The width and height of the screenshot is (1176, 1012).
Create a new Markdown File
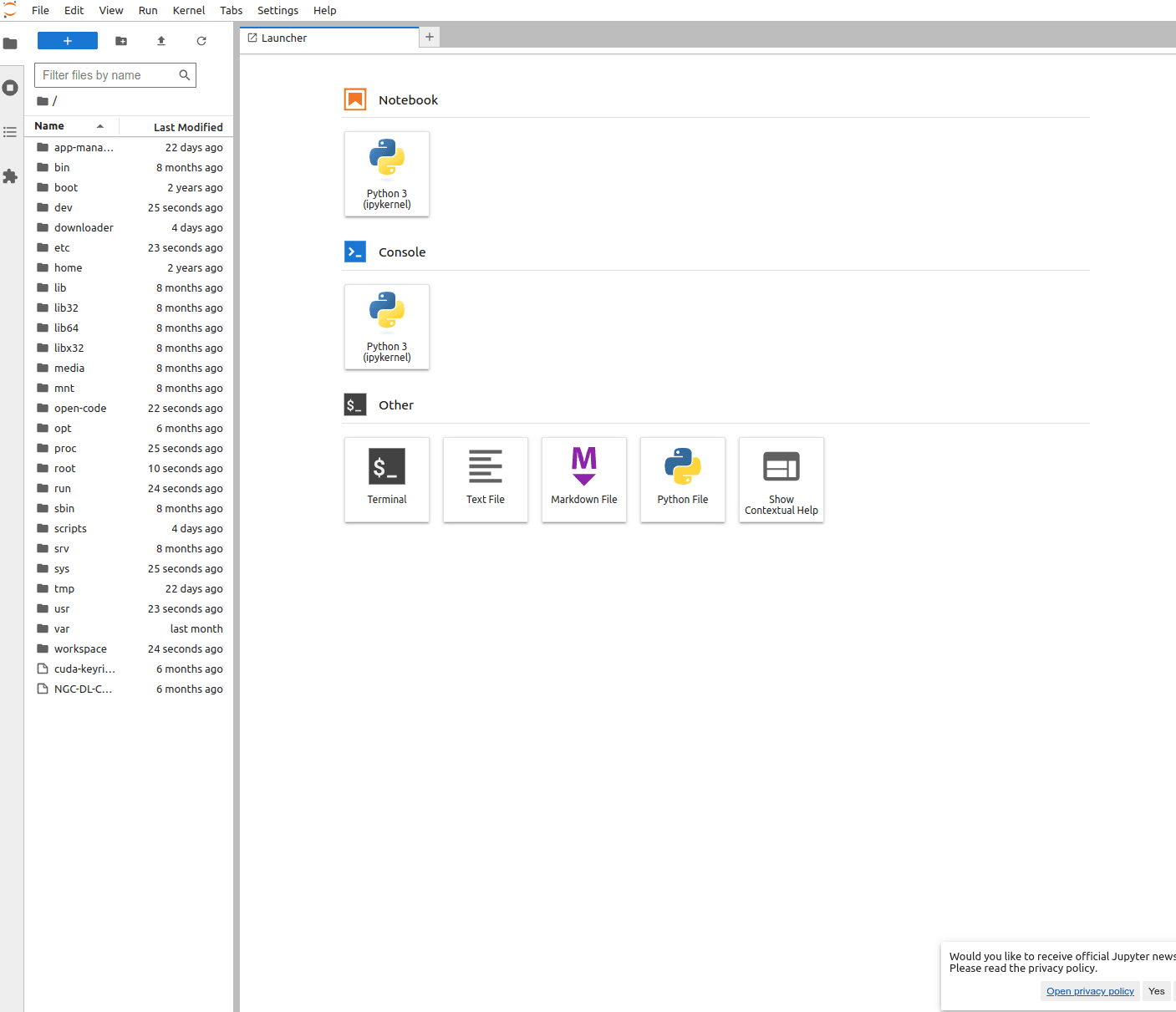click(584, 480)
